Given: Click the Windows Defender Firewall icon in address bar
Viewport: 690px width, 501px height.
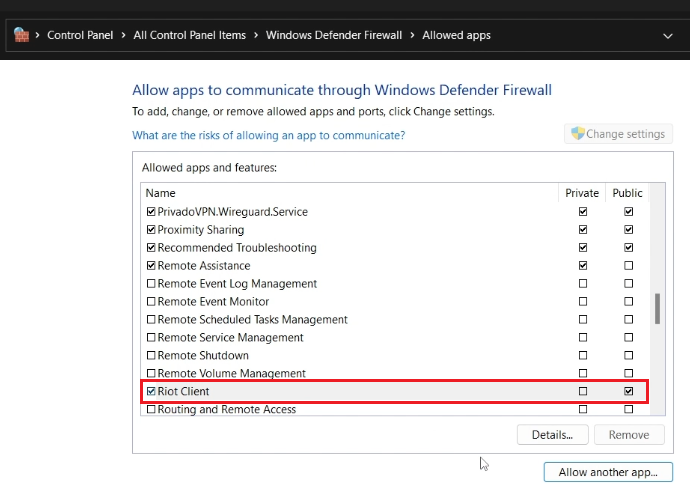Looking at the screenshot, I should coord(22,35).
